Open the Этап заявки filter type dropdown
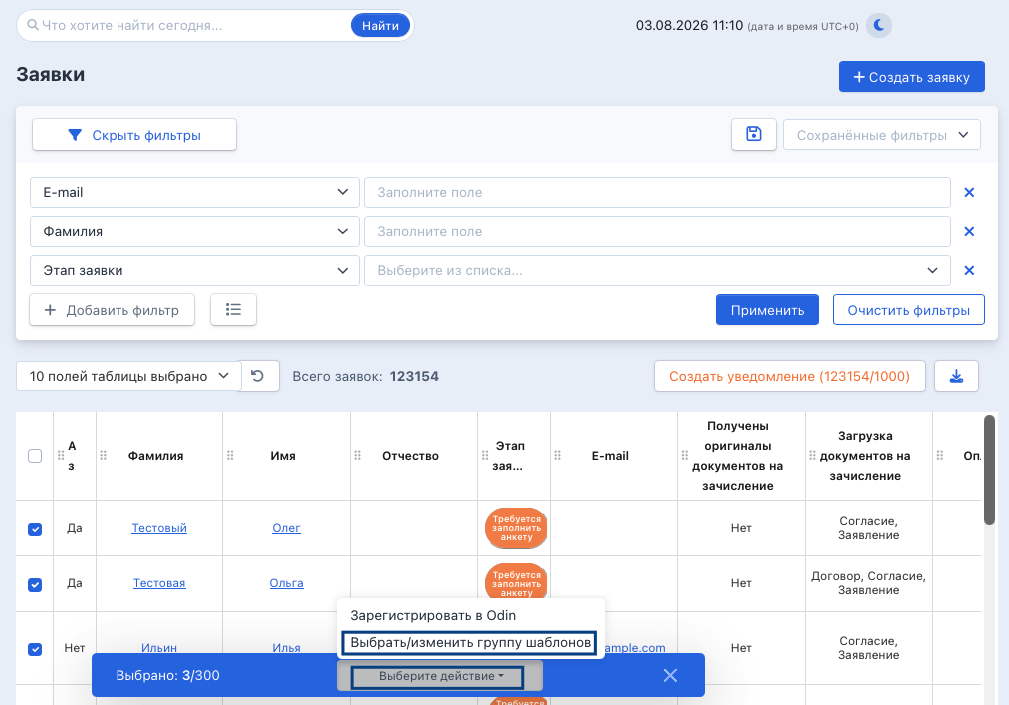1009x705 pixels. (194, 271)
